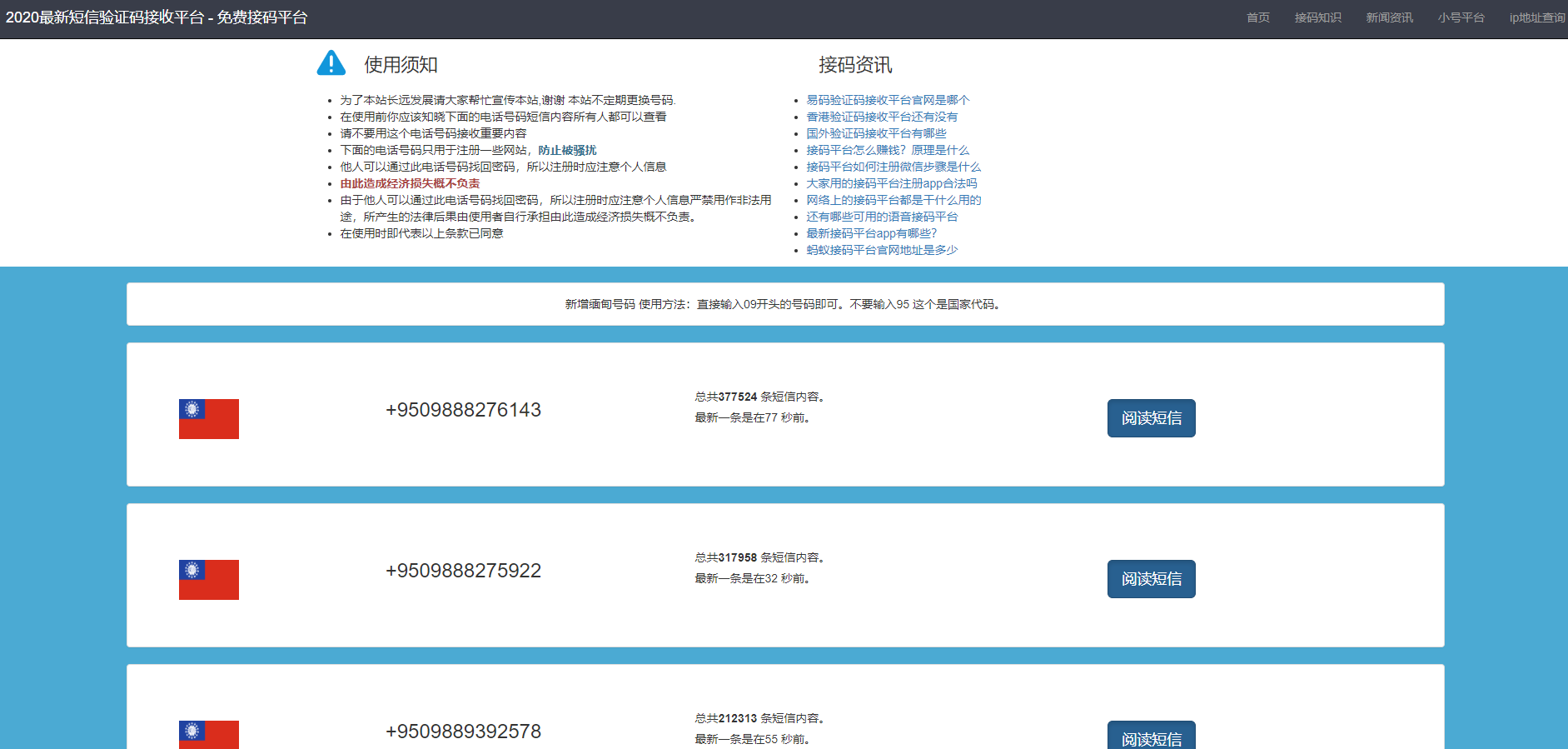Open article 网络上的接码平台都是干什么用的
The height and width of the screenshot is (749, 1568).
(894, 200)
